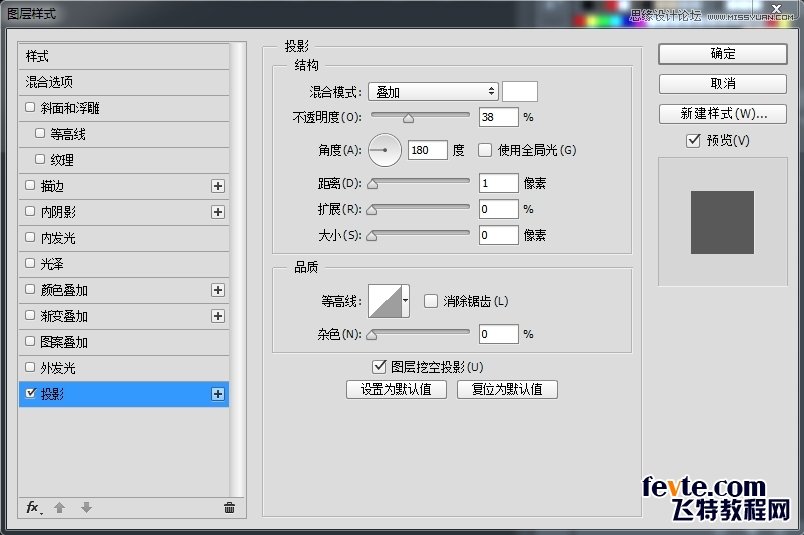This screenshot has width=804, height=535.
Task: Enable 渐变叠加 checkbox
Action: click(30, 315)
